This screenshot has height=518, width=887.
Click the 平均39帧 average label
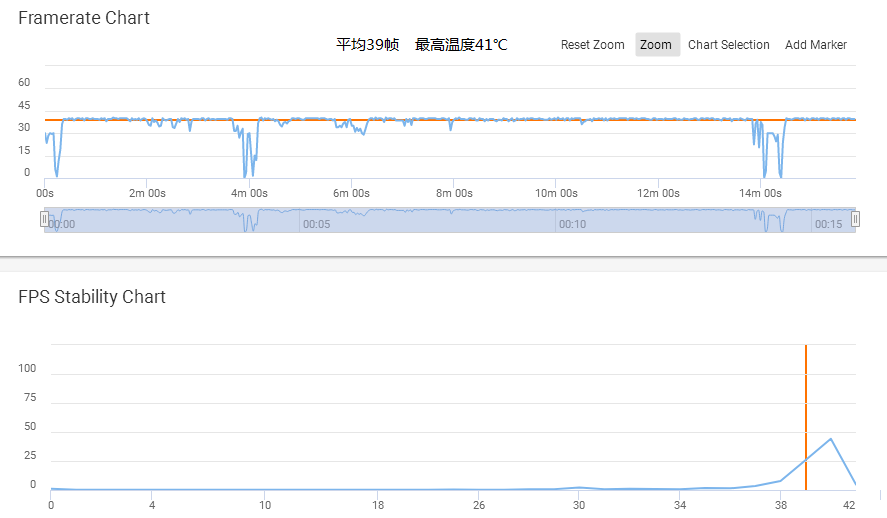click(367, 45)
